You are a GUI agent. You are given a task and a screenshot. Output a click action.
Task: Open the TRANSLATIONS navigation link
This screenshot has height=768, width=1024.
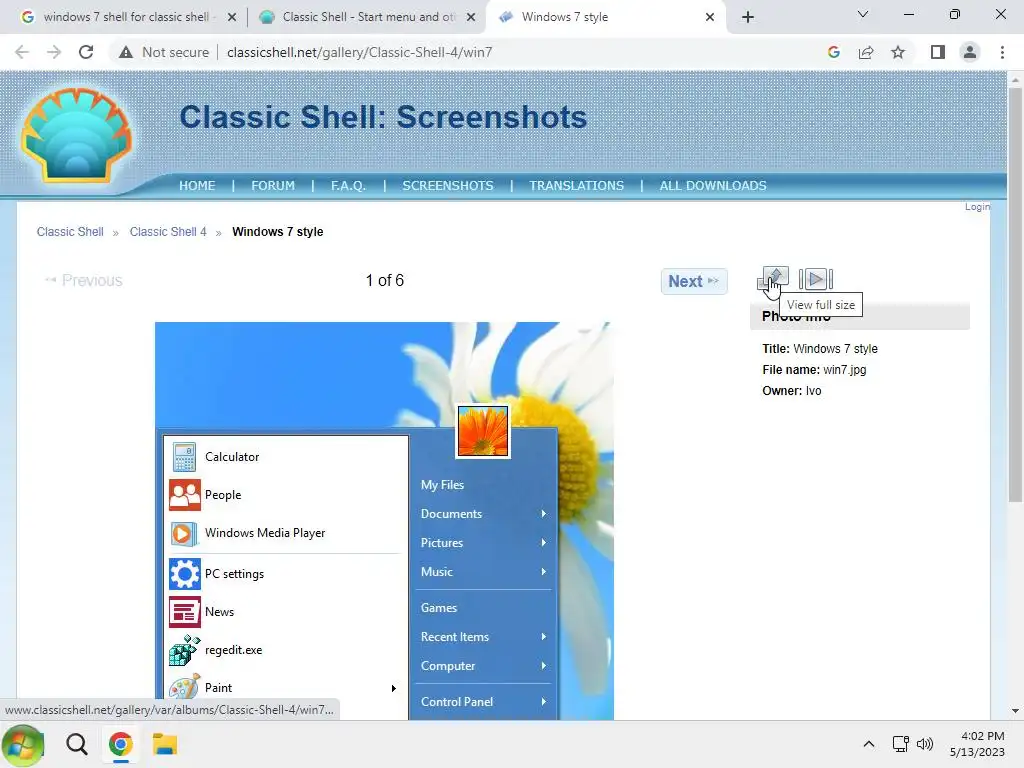(577, 185)
